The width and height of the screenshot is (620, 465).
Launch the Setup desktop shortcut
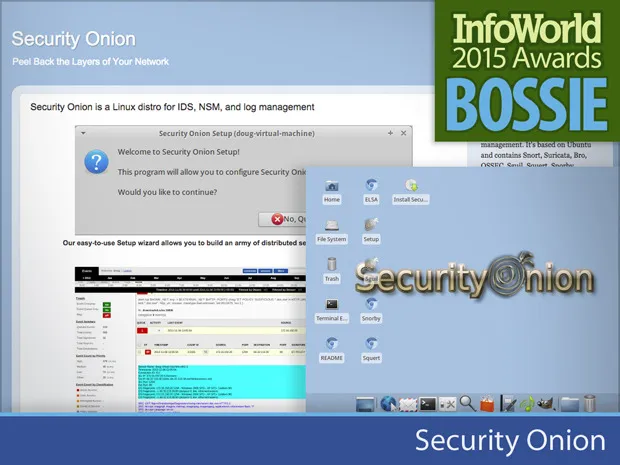click(371, 231)
